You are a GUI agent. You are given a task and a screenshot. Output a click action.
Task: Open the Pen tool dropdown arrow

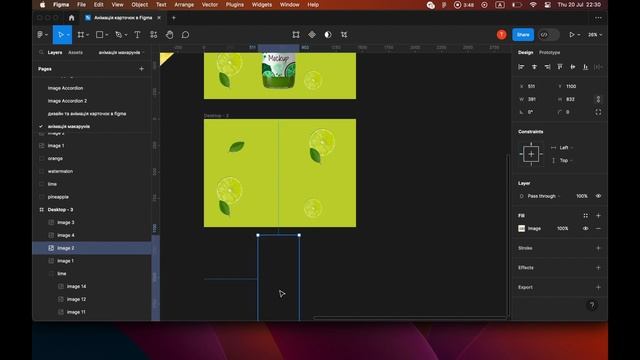(126, 35)
